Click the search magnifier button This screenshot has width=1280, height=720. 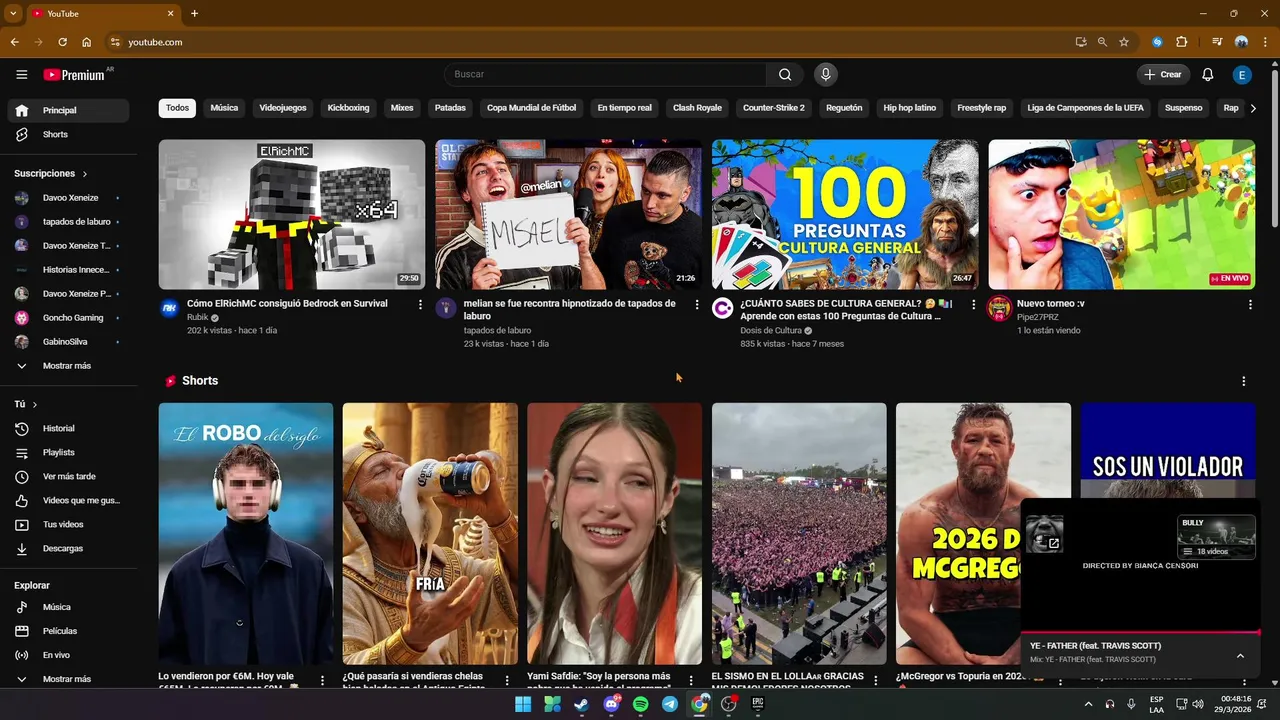pos(785,75)
